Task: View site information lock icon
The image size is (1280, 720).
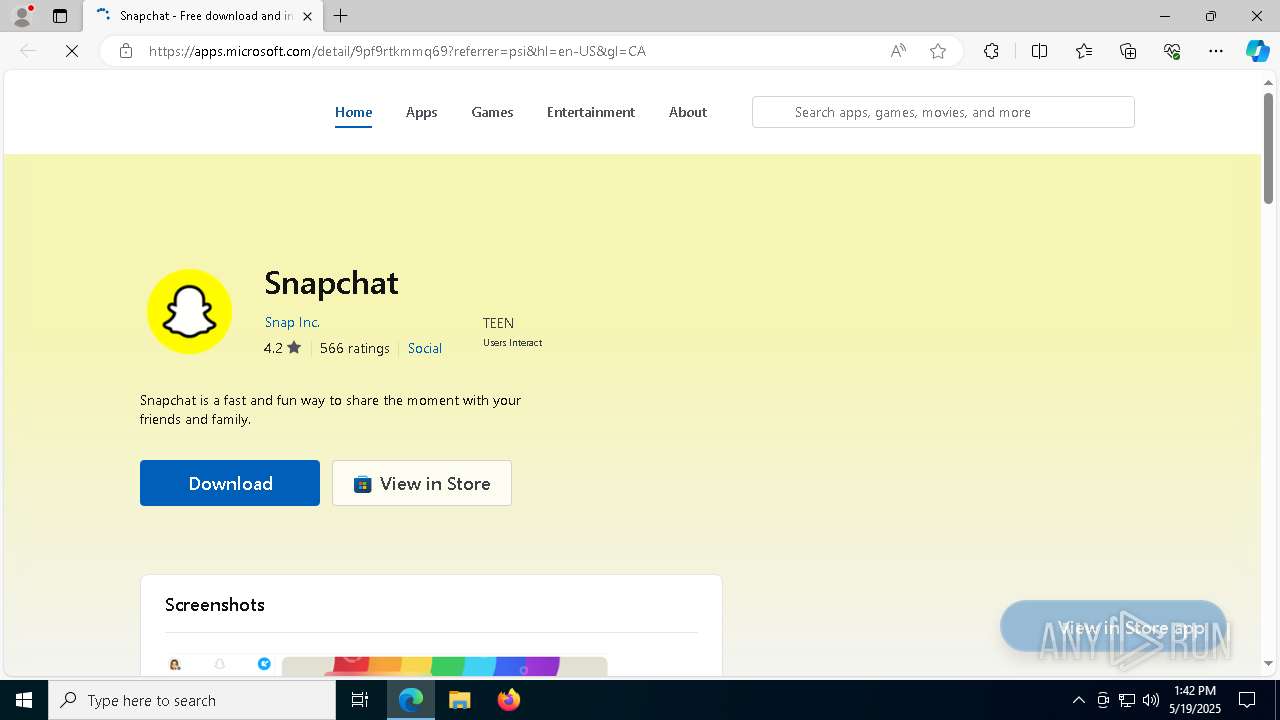Action: (x=126, y=51)
